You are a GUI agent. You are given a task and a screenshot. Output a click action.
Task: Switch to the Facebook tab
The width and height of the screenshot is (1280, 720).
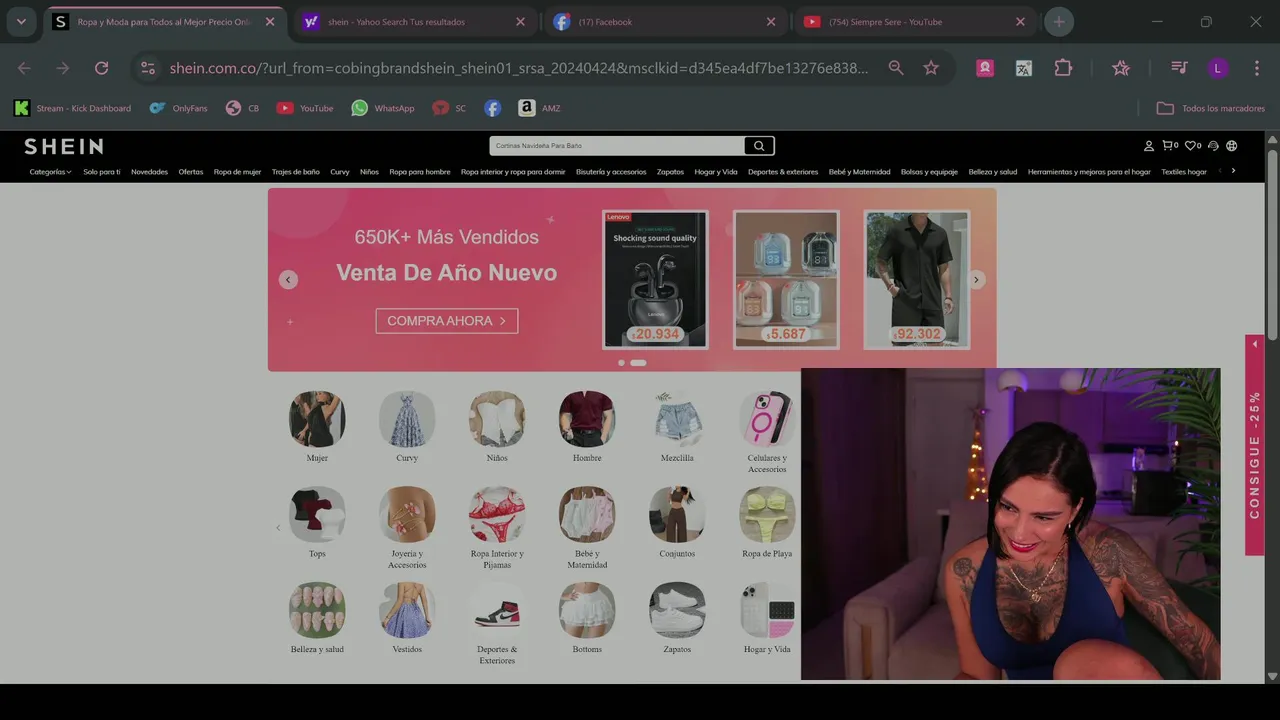(665, 22)
